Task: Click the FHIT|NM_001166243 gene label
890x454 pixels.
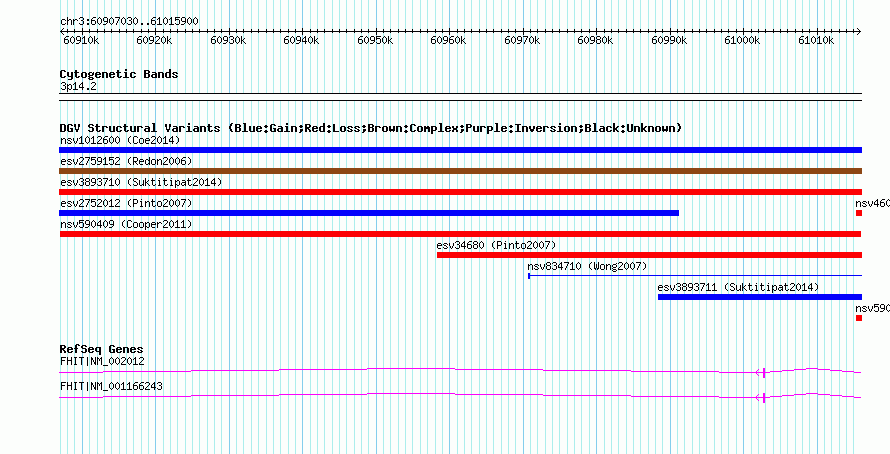Action: click(111, 386)
